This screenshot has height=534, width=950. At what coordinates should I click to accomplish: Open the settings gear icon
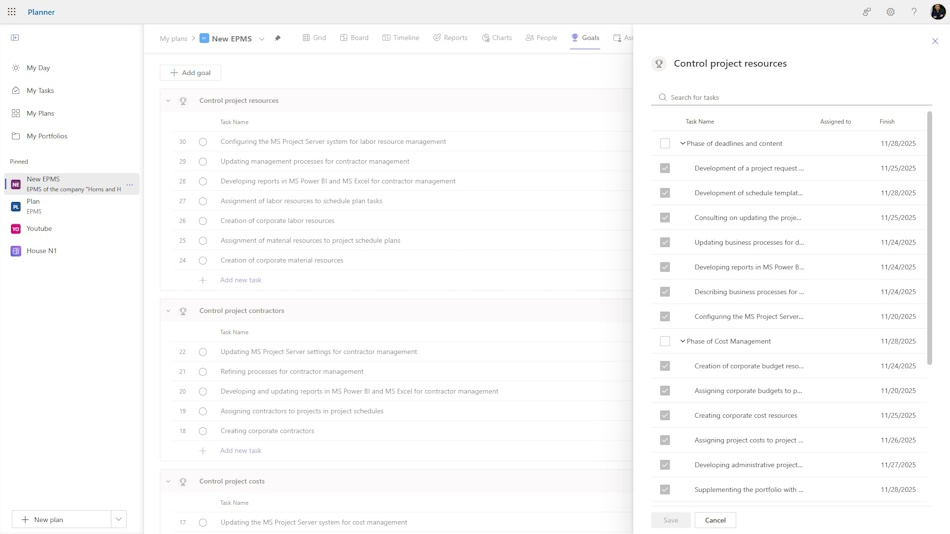point(890,12)
